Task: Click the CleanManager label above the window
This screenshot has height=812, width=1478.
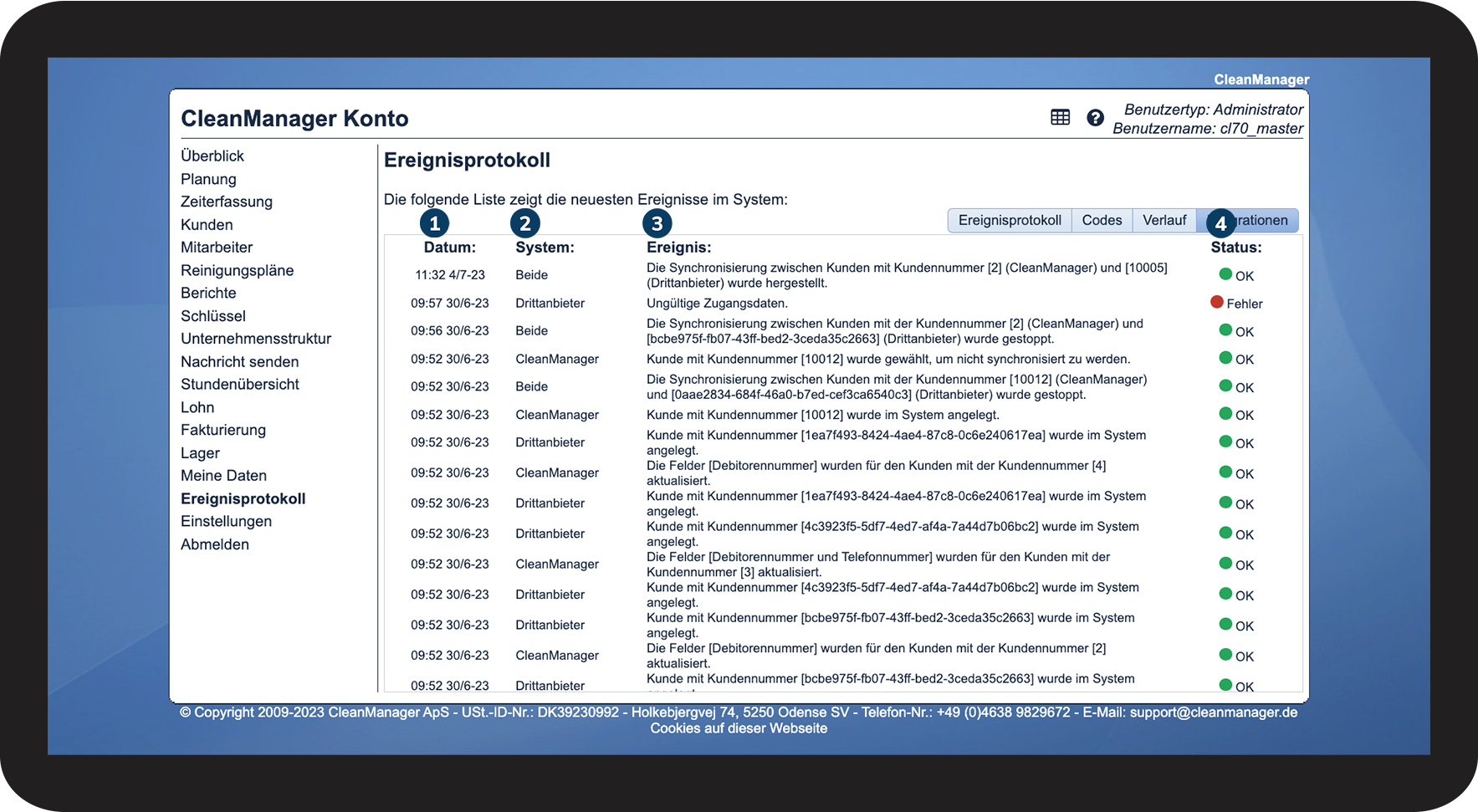Action: (1261, 79)
